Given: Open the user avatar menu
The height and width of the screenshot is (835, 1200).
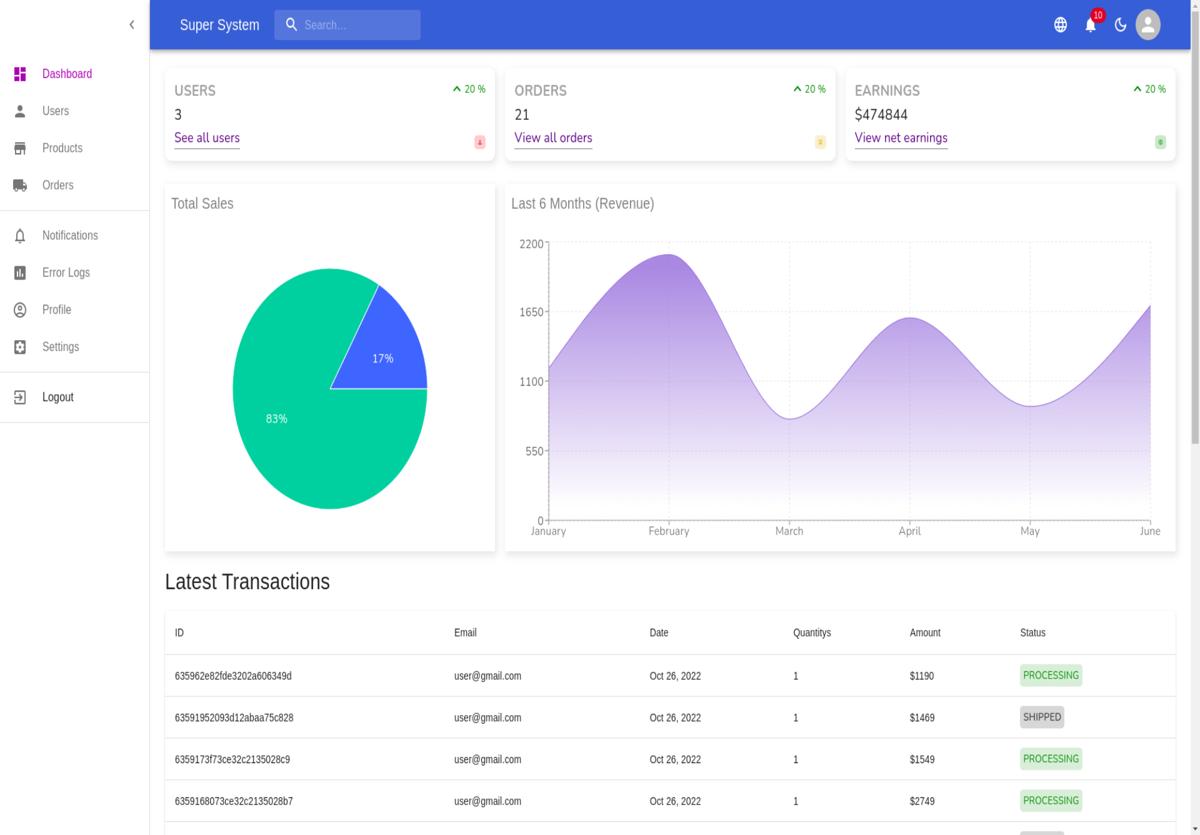Looking at the screenshot, I should (x=1148, y=24).
